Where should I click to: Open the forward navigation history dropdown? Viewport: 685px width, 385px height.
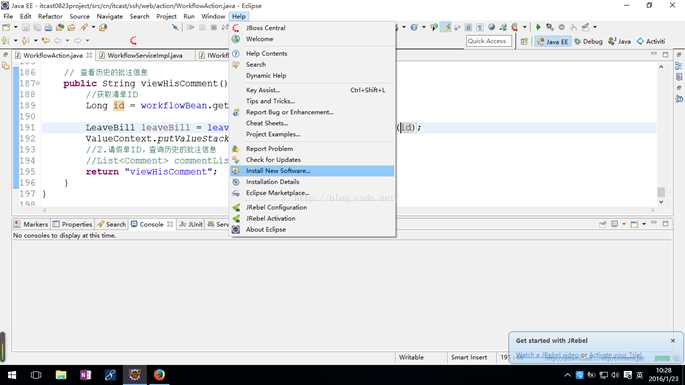pos(87,41)
